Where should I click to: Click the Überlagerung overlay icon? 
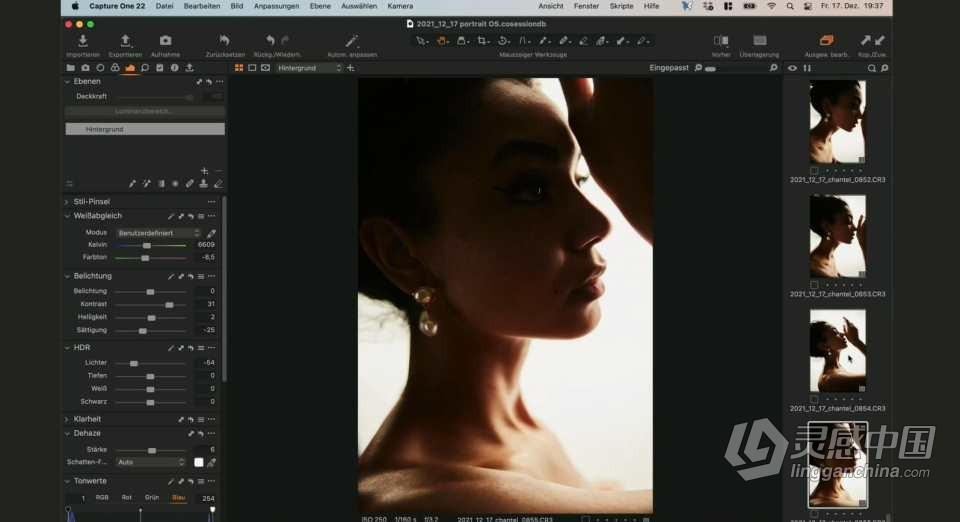pos(759,41)
